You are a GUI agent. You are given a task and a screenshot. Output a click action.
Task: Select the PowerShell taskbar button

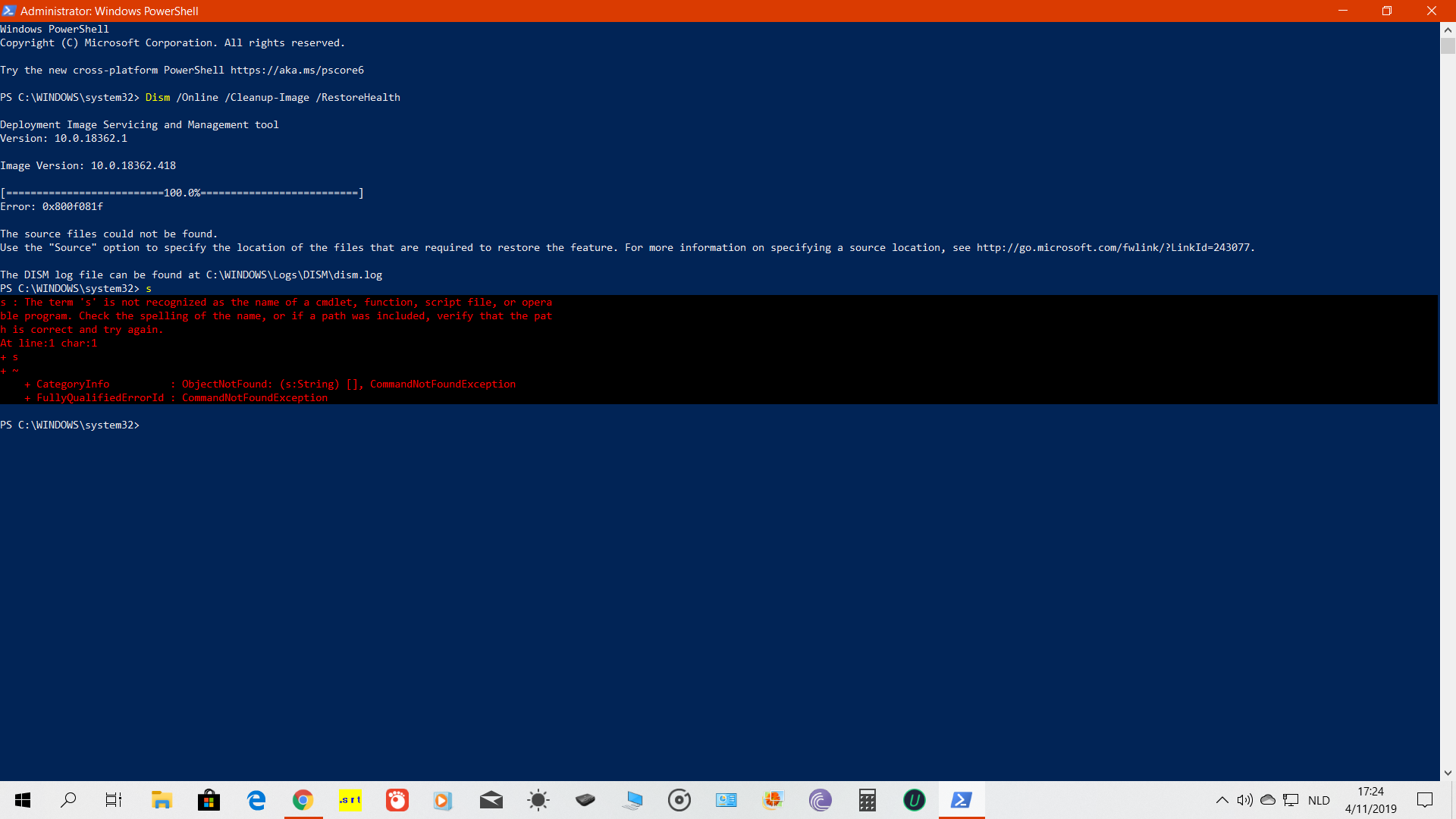click(962, 800)
